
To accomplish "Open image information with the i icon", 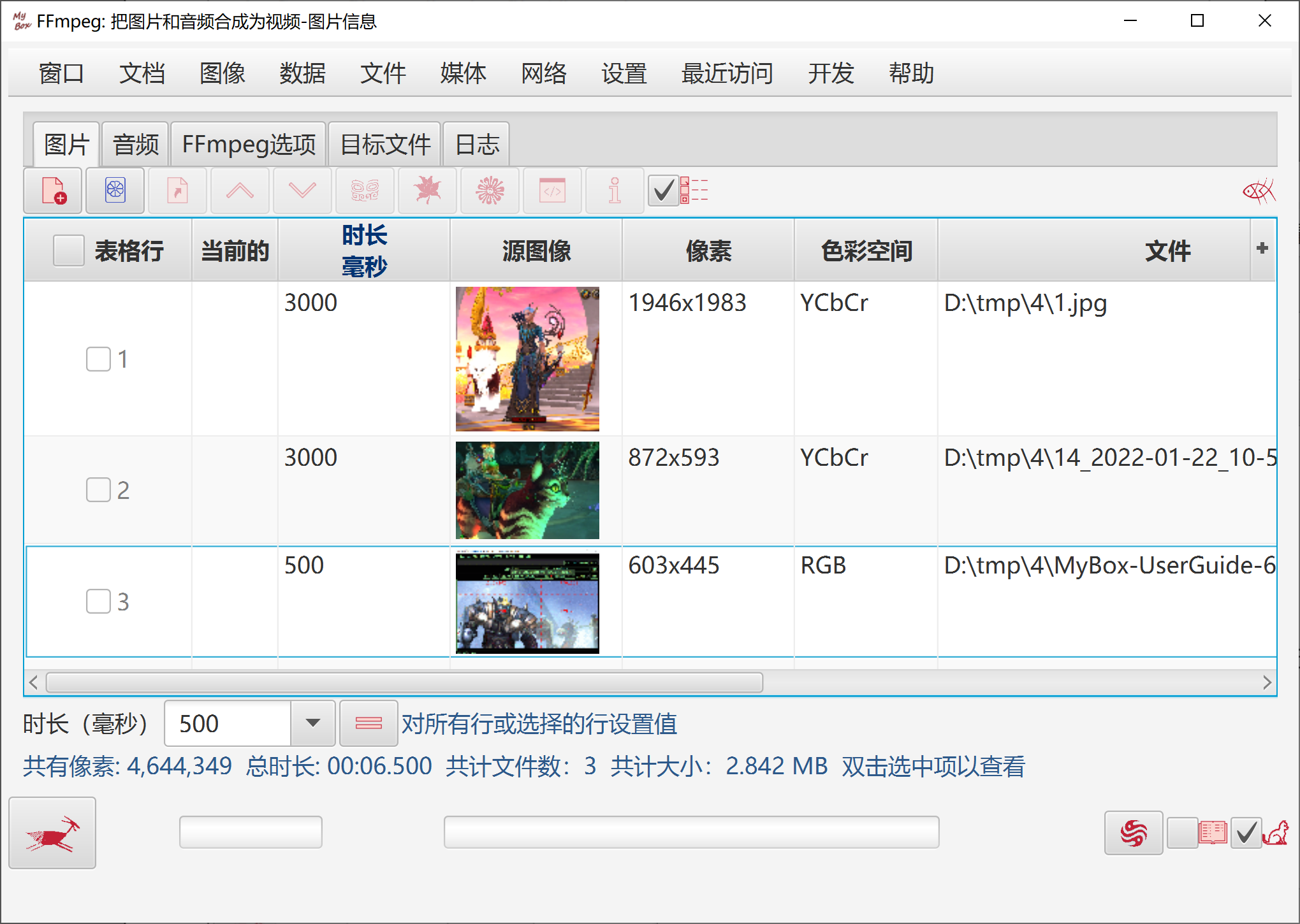I will (615, 191).
